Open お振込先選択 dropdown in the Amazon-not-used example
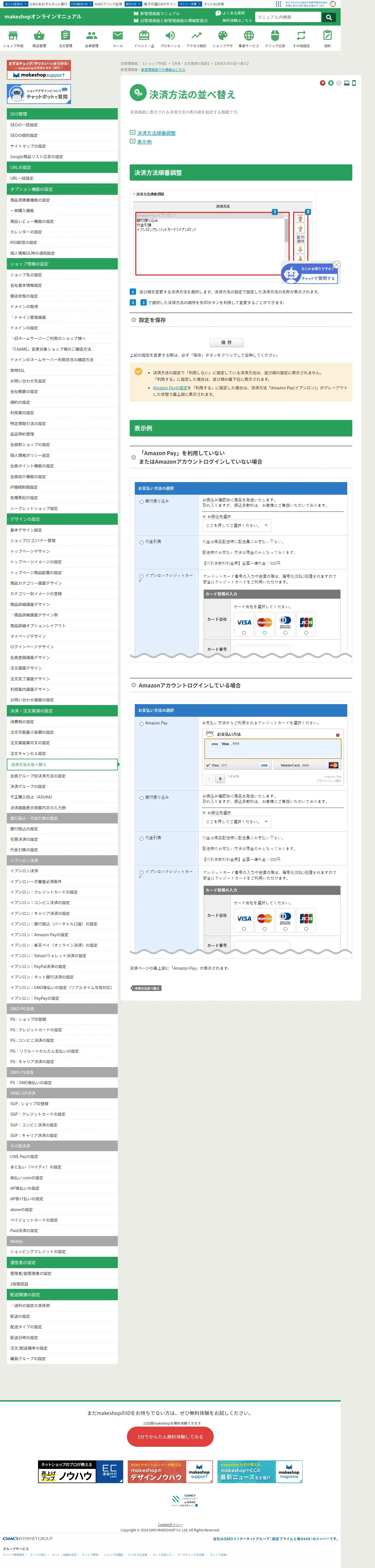Image resolution: width=375 pixels, height=1568 pixels. [x=237, y=525]
